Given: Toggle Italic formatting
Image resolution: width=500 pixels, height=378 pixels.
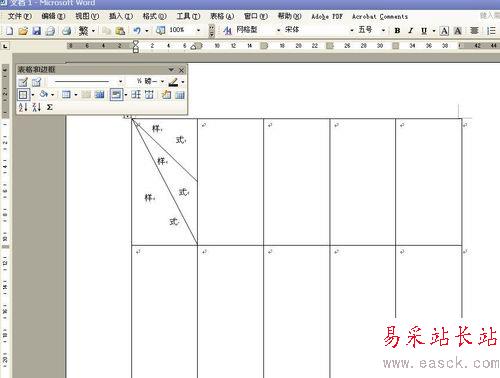Looking at the screenshot, I should [411, 31].
